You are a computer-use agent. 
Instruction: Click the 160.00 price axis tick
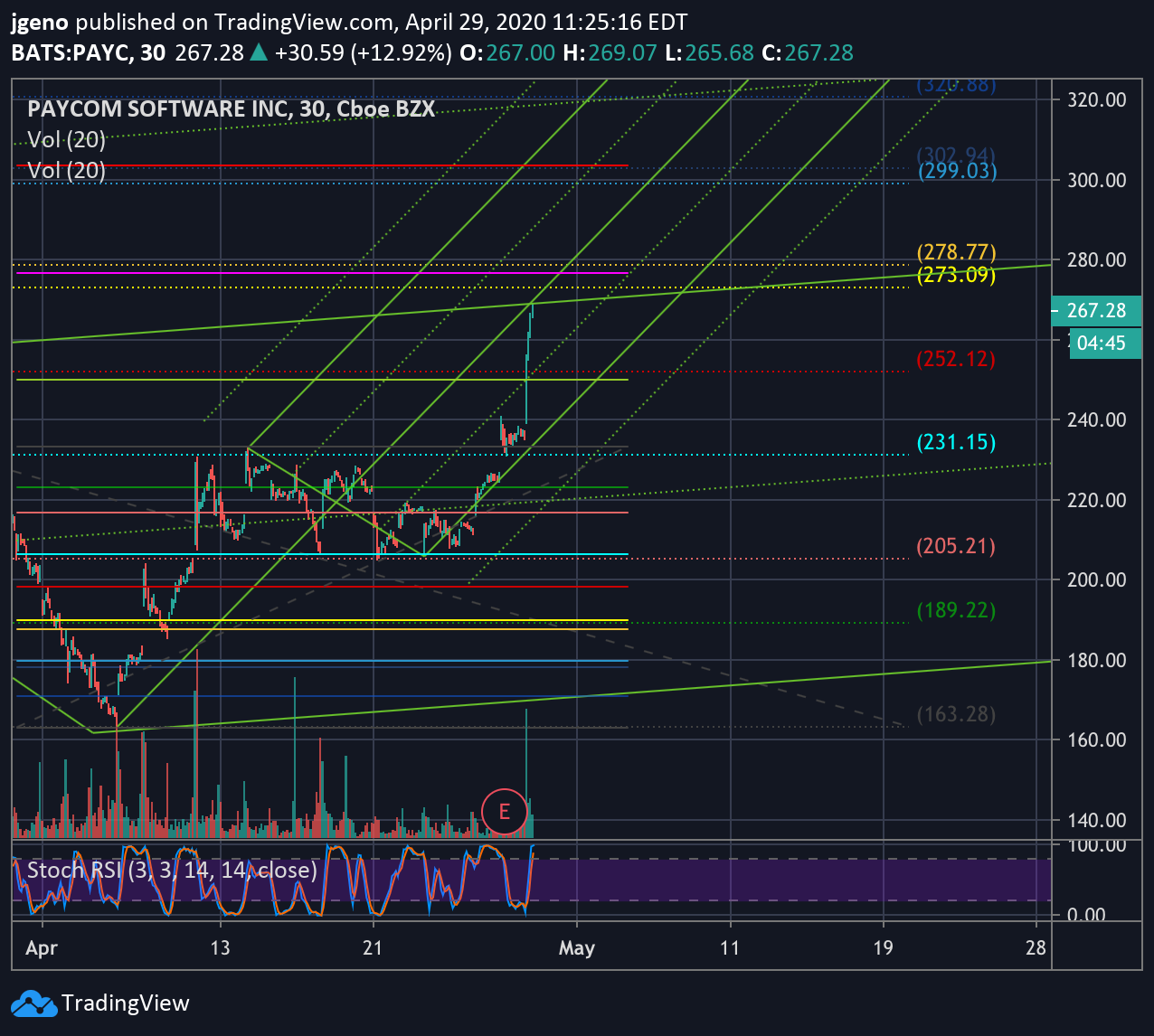tap(1097, 739)
